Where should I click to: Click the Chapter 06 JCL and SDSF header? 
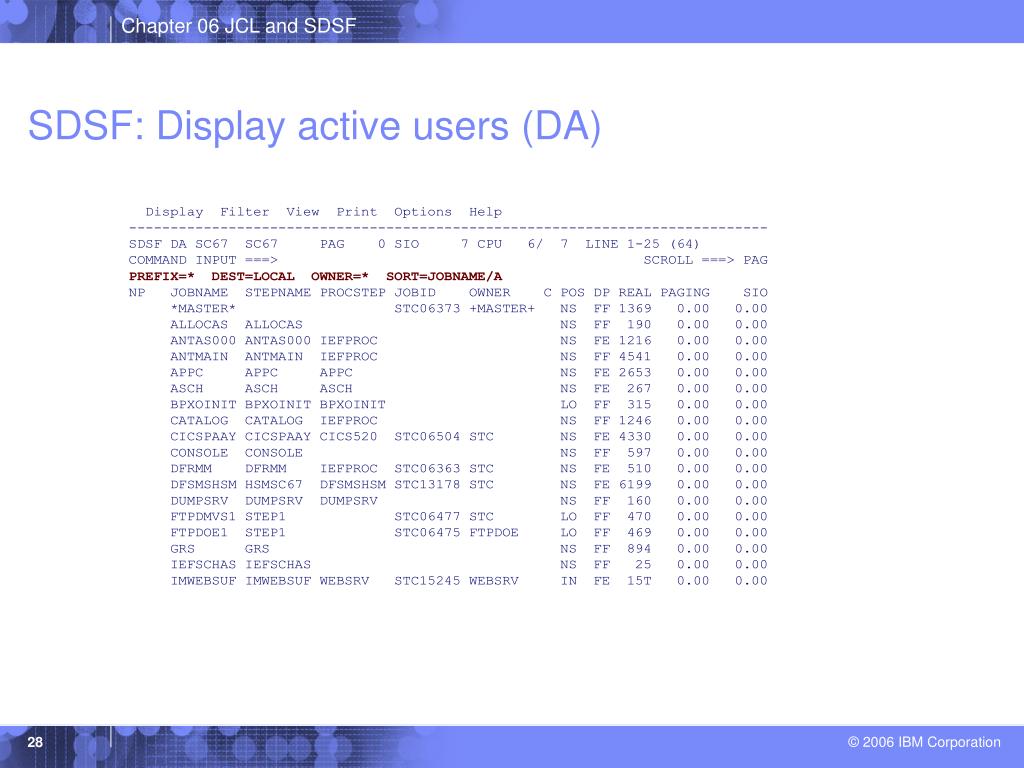pos(238,26)
